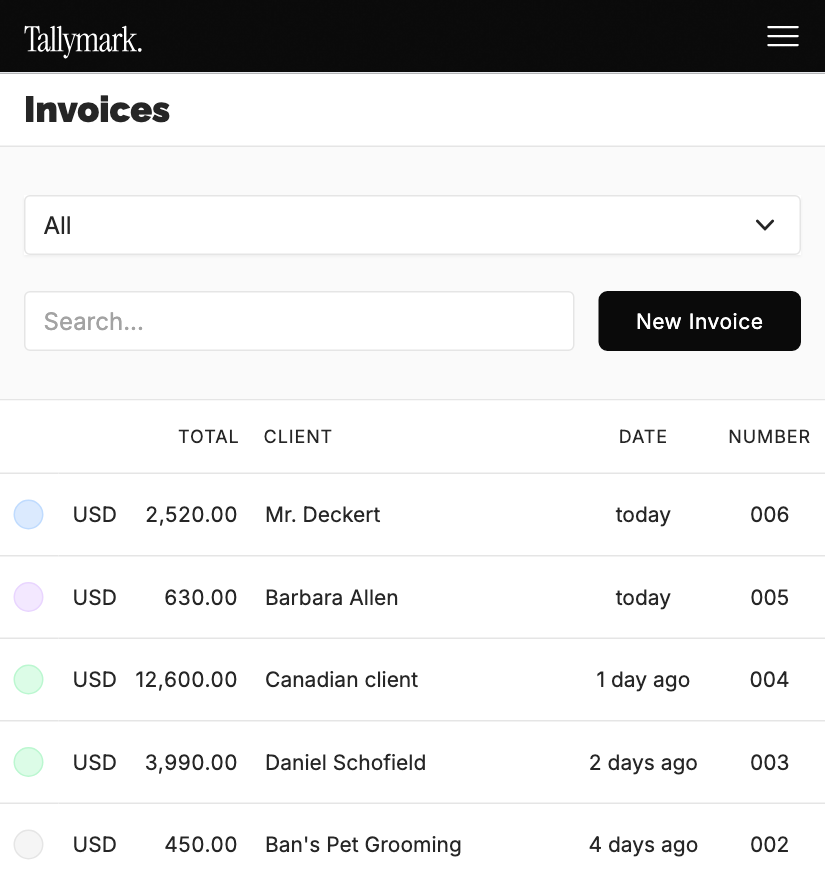Viewport: 825px width, 885px height.
Task: Select the 630.00 total amount
Action: pos(200,598)
